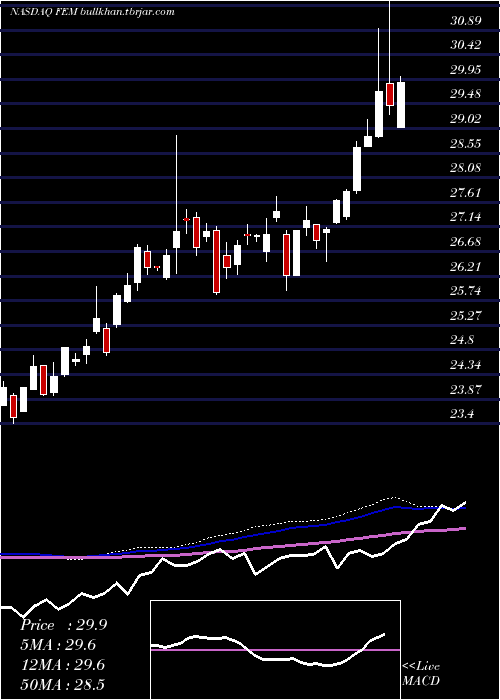The height and width of the screenshot is (700, 500).
Task: Click the red candlestick nearest the 29.48 label
Action: 390,94
